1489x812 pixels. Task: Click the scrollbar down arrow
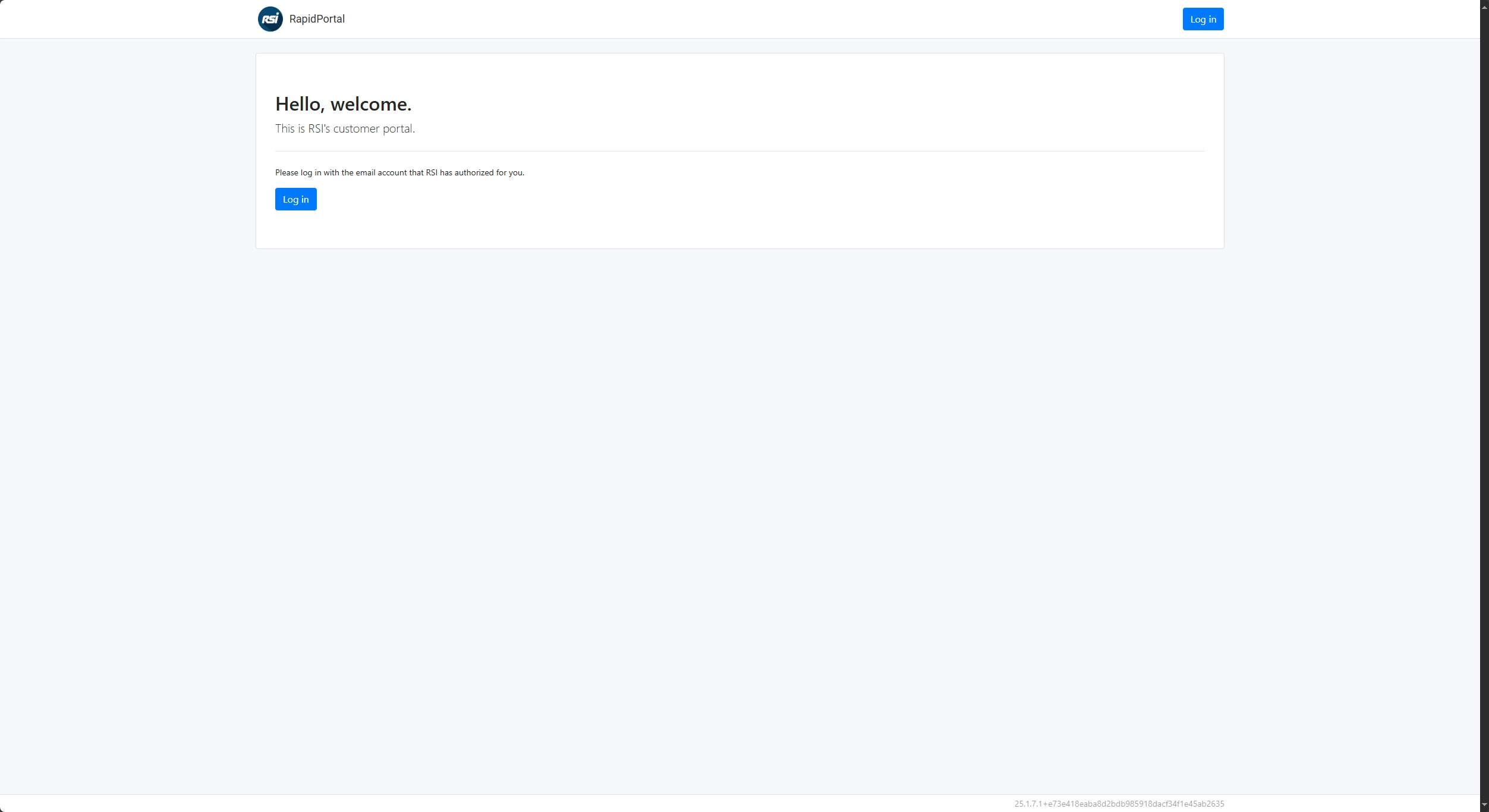(1484, 805)
